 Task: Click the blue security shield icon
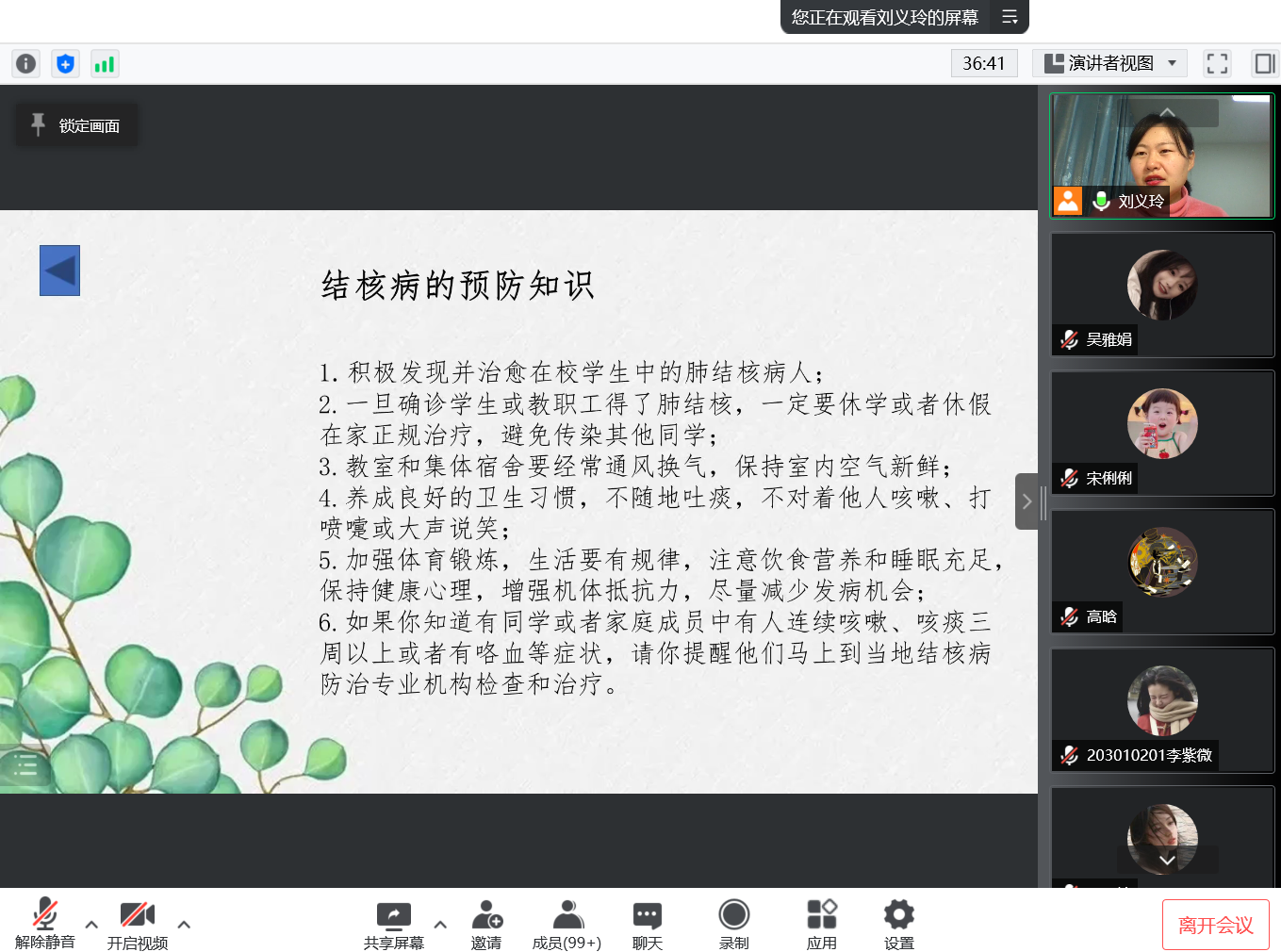65,63
